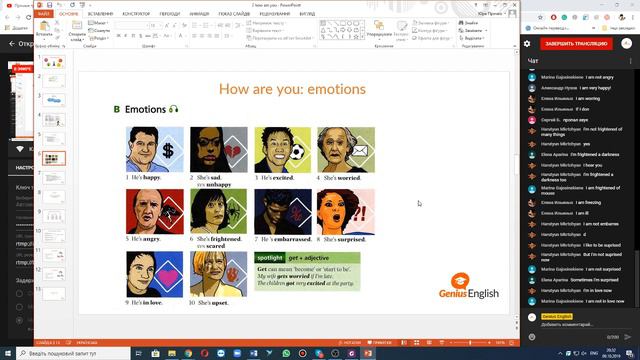Insert a bulleted list
640x360 pixels.
(195, 26)
